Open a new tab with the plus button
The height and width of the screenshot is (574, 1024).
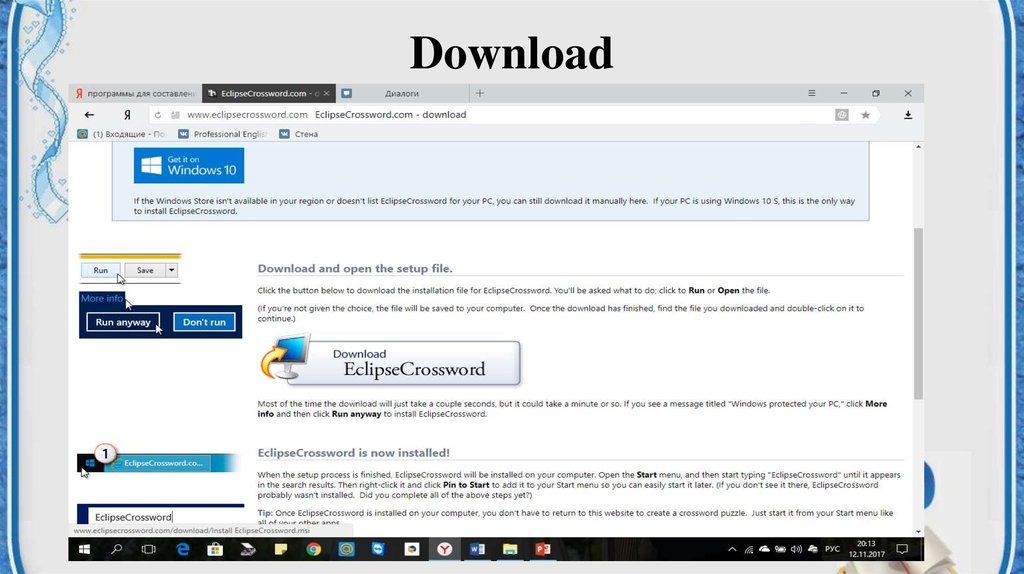tap(479, 93)
